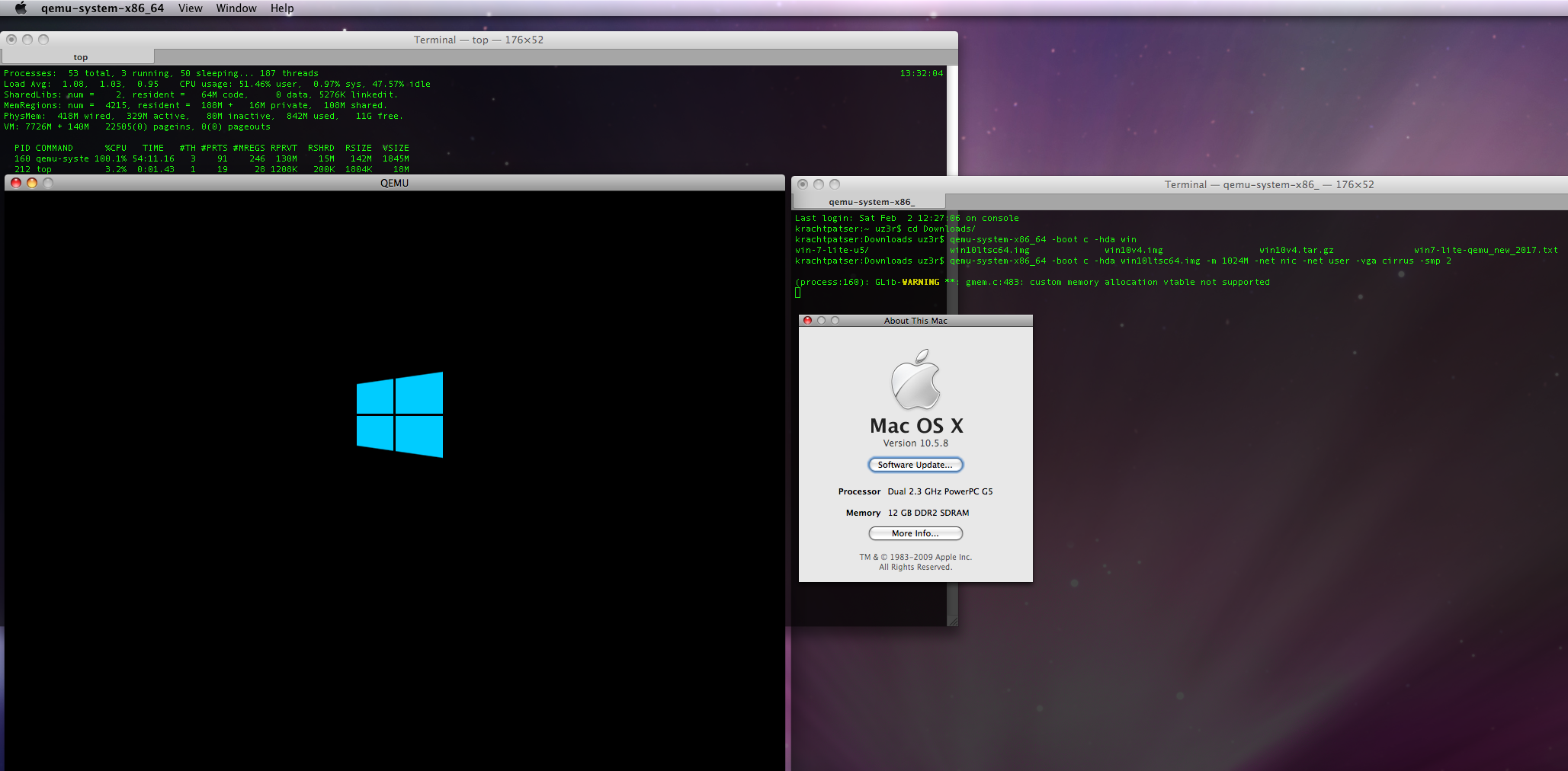The width and height of the screenshot is (1568, 771).
Task: Click the 'PhysMem' line in top
Action: coord(203,116)
